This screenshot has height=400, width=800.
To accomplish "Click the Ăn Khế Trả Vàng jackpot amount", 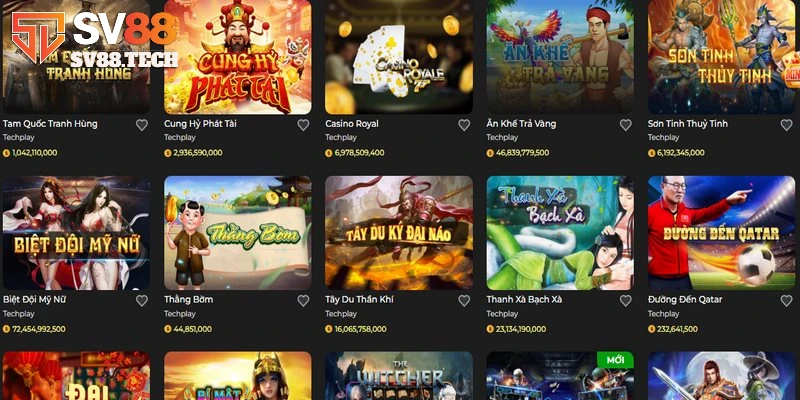I will click(522, 153).
